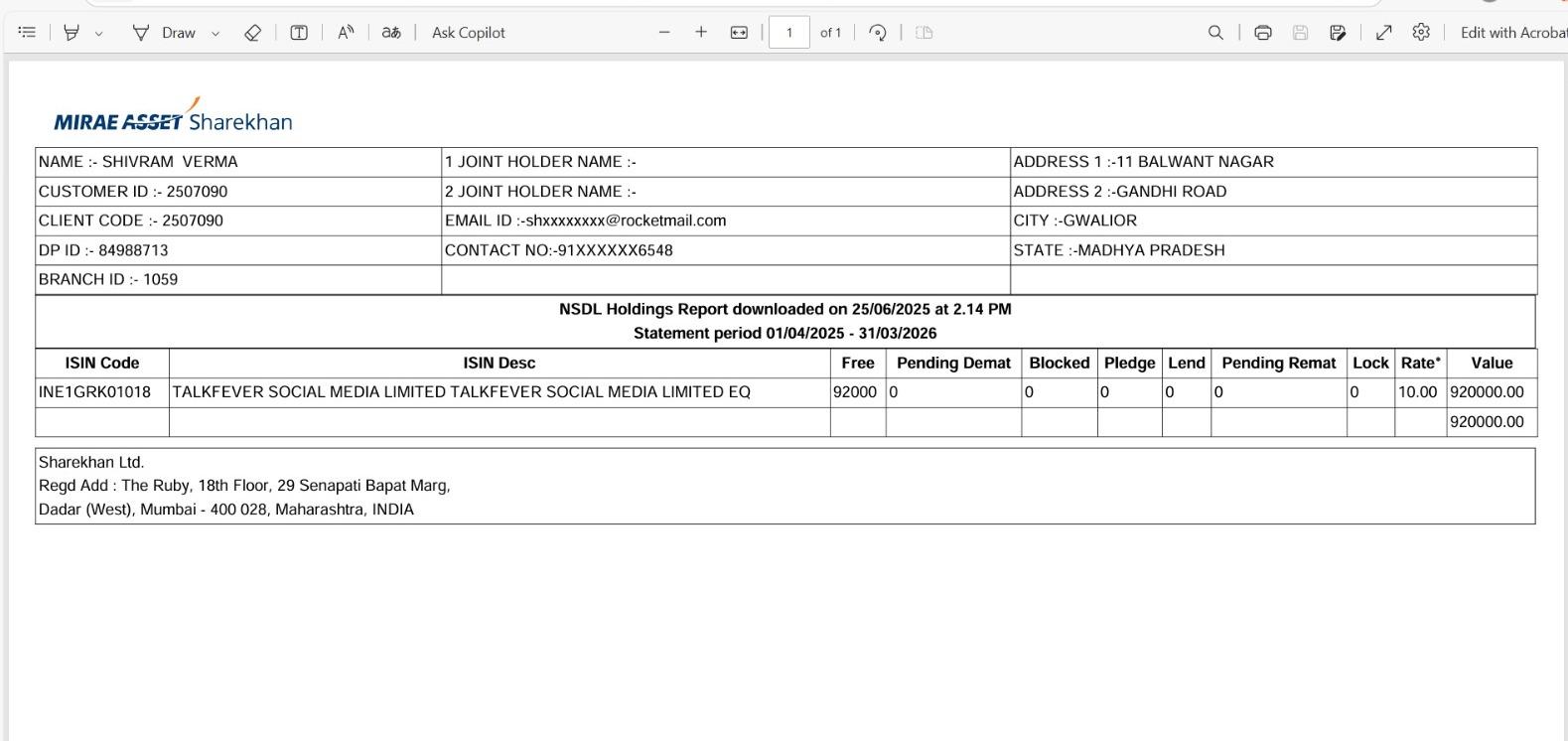
Task: Click Ask Copilot
Action: click(468, 33)
